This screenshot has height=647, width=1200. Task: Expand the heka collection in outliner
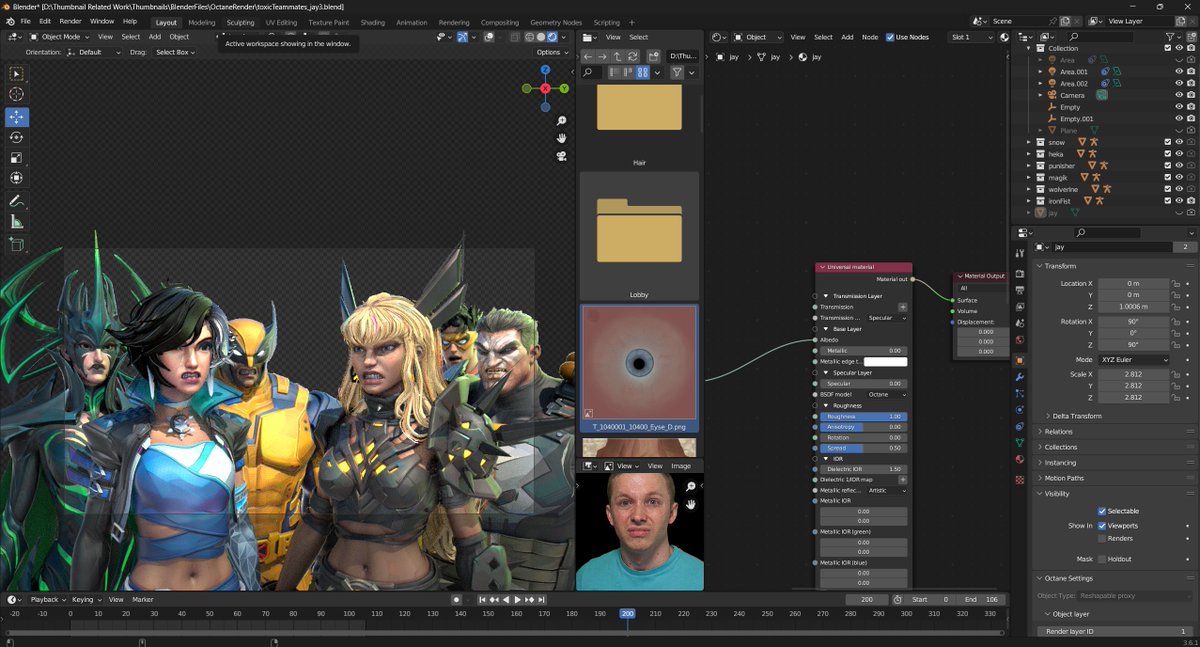(x=1028, y=154)
